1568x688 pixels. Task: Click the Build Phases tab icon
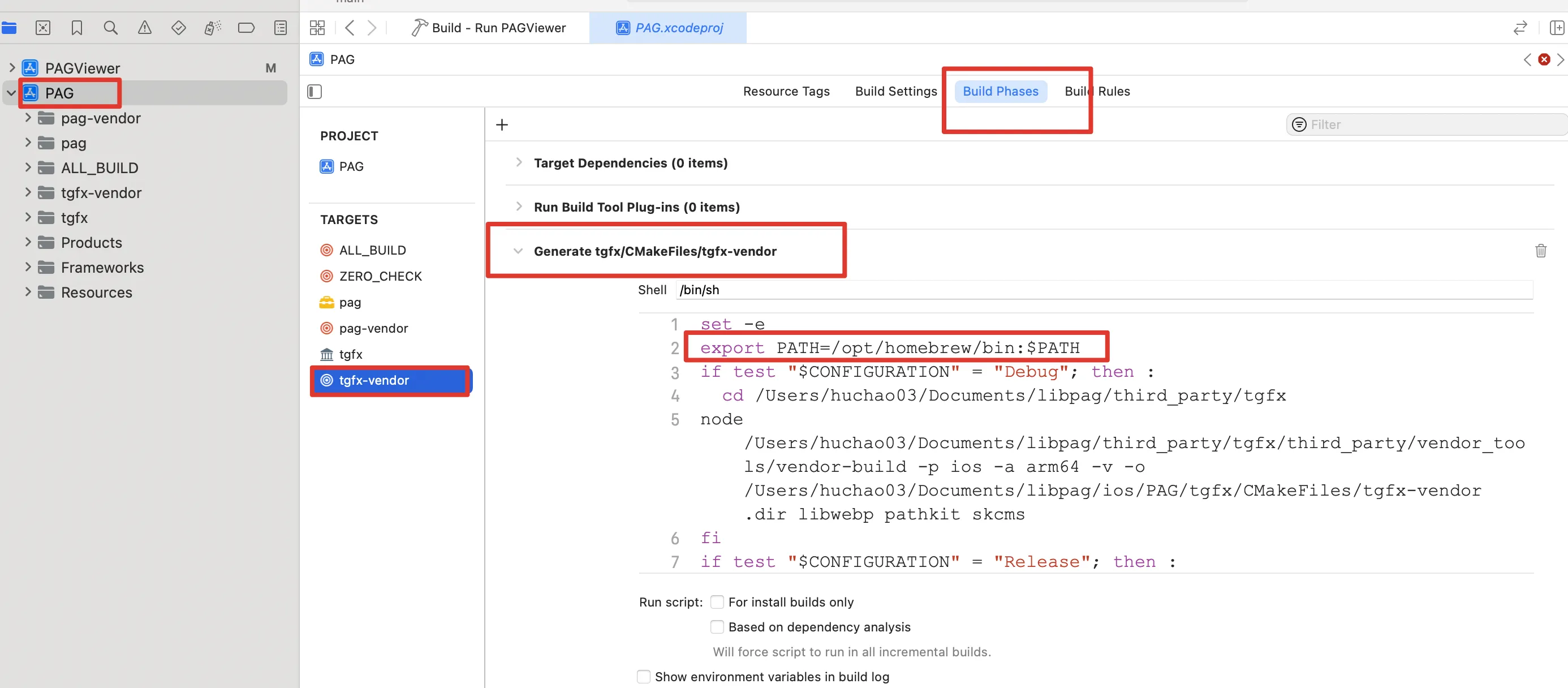coord(1000,91)
